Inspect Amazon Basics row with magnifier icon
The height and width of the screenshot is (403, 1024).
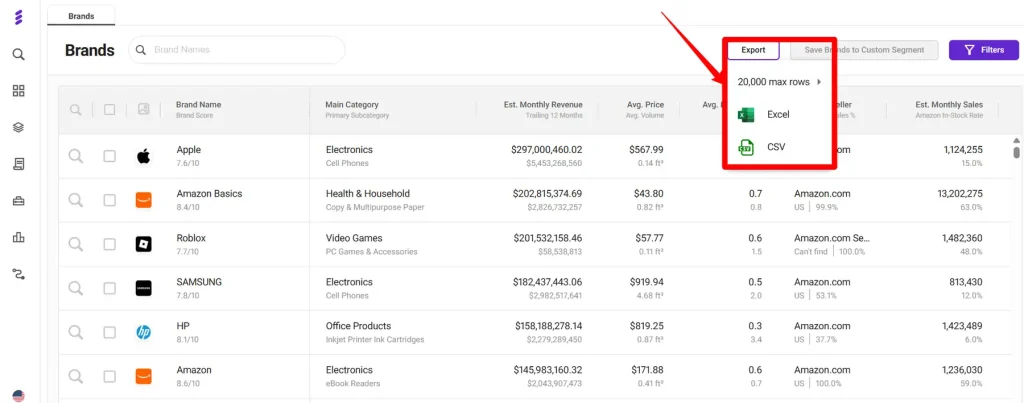click(76, 200)
